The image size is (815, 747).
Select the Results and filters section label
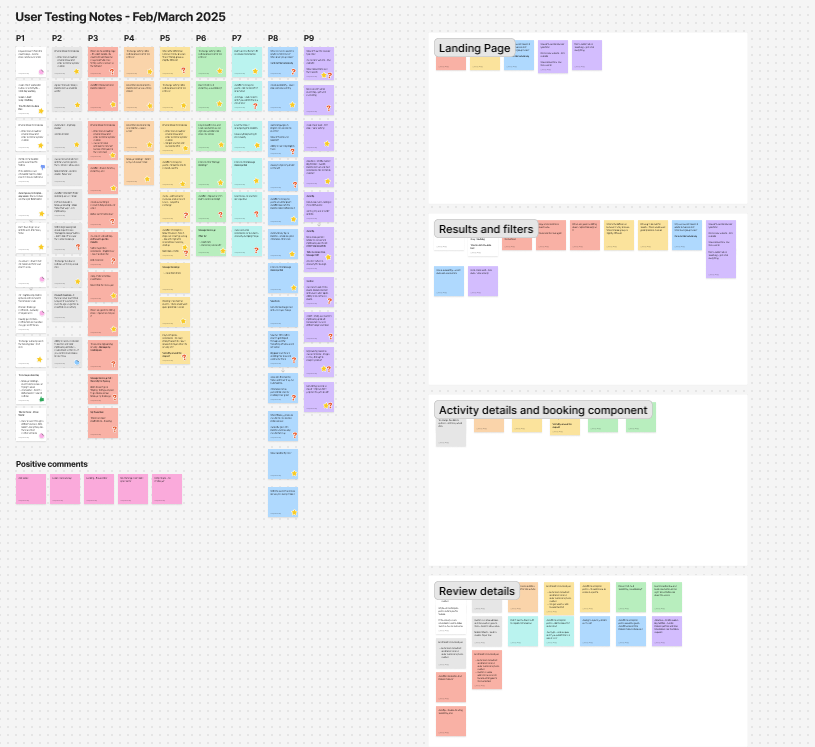pyautogui.click(x=486, y=229)
